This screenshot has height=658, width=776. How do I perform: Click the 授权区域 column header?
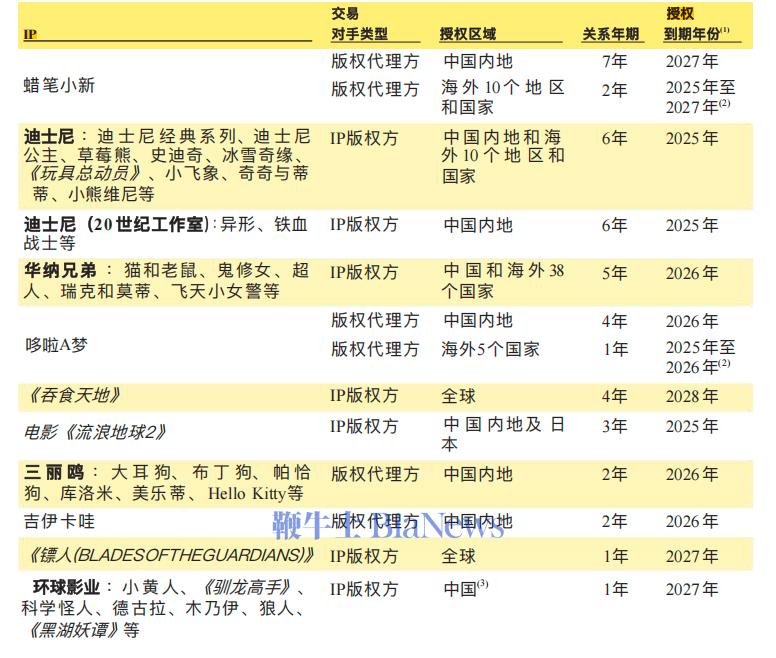468,34
